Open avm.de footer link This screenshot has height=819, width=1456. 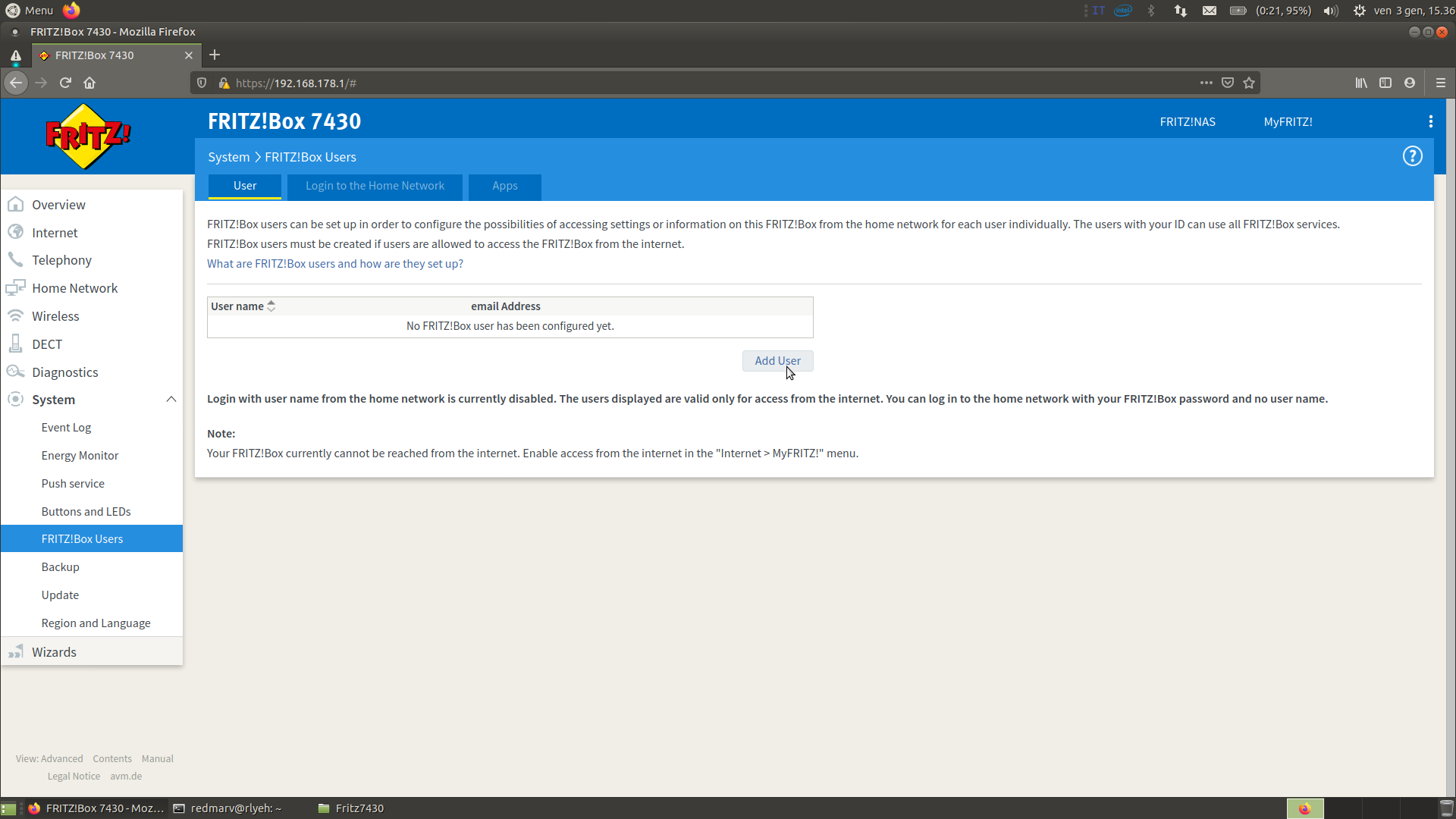126,777
